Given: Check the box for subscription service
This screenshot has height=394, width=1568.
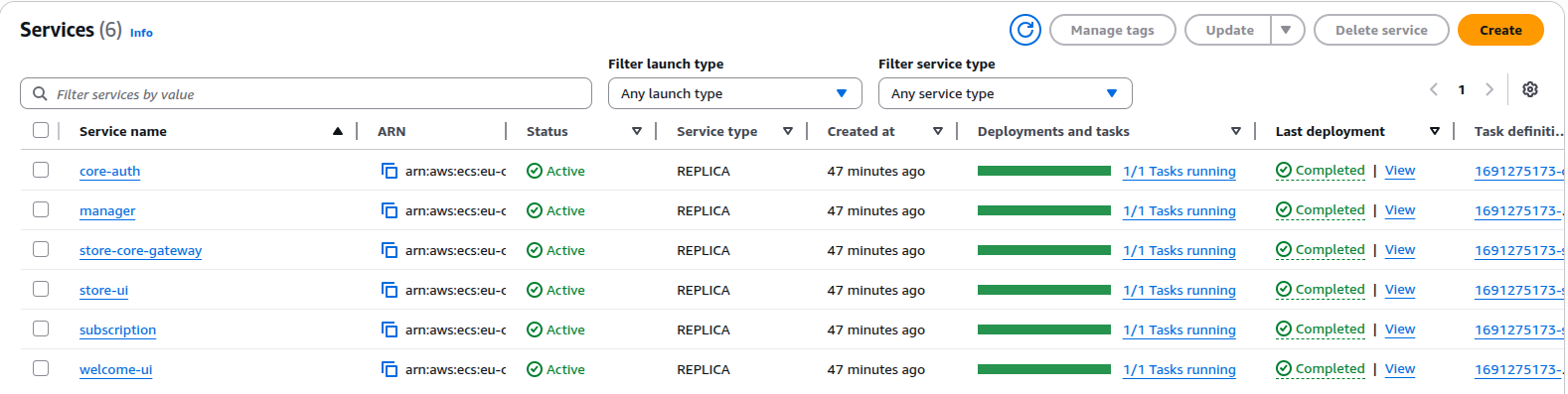Looking at the screenshot, I should pyautogui.click(x=41, y=328).
